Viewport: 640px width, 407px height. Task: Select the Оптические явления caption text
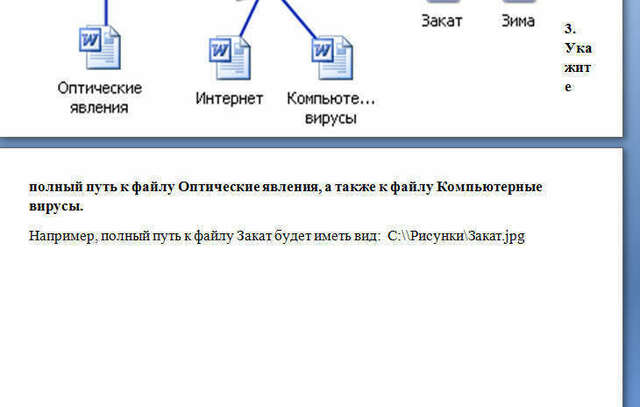(x=100, y=98)
